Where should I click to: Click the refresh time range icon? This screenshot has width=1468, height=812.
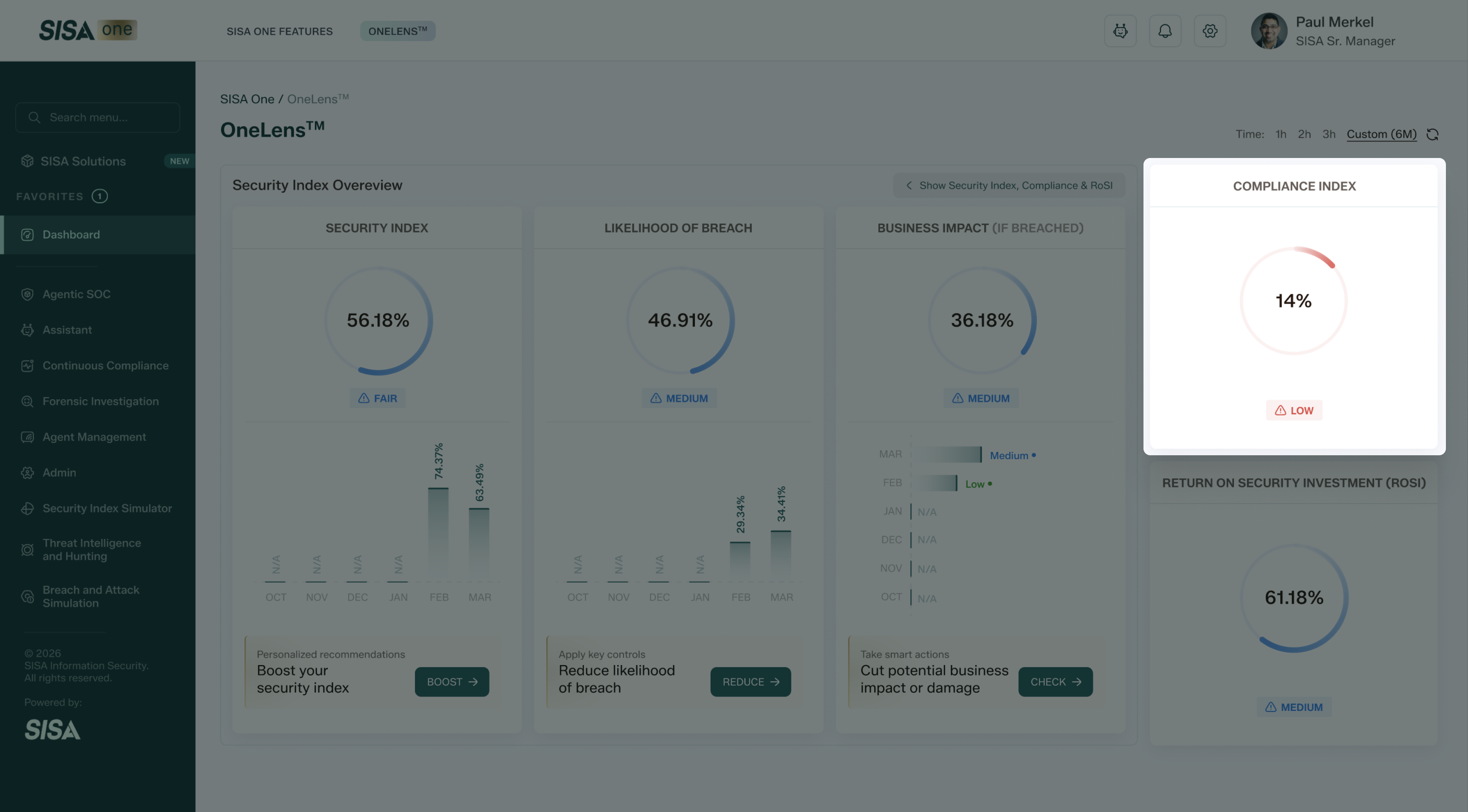pos(1433,135)
